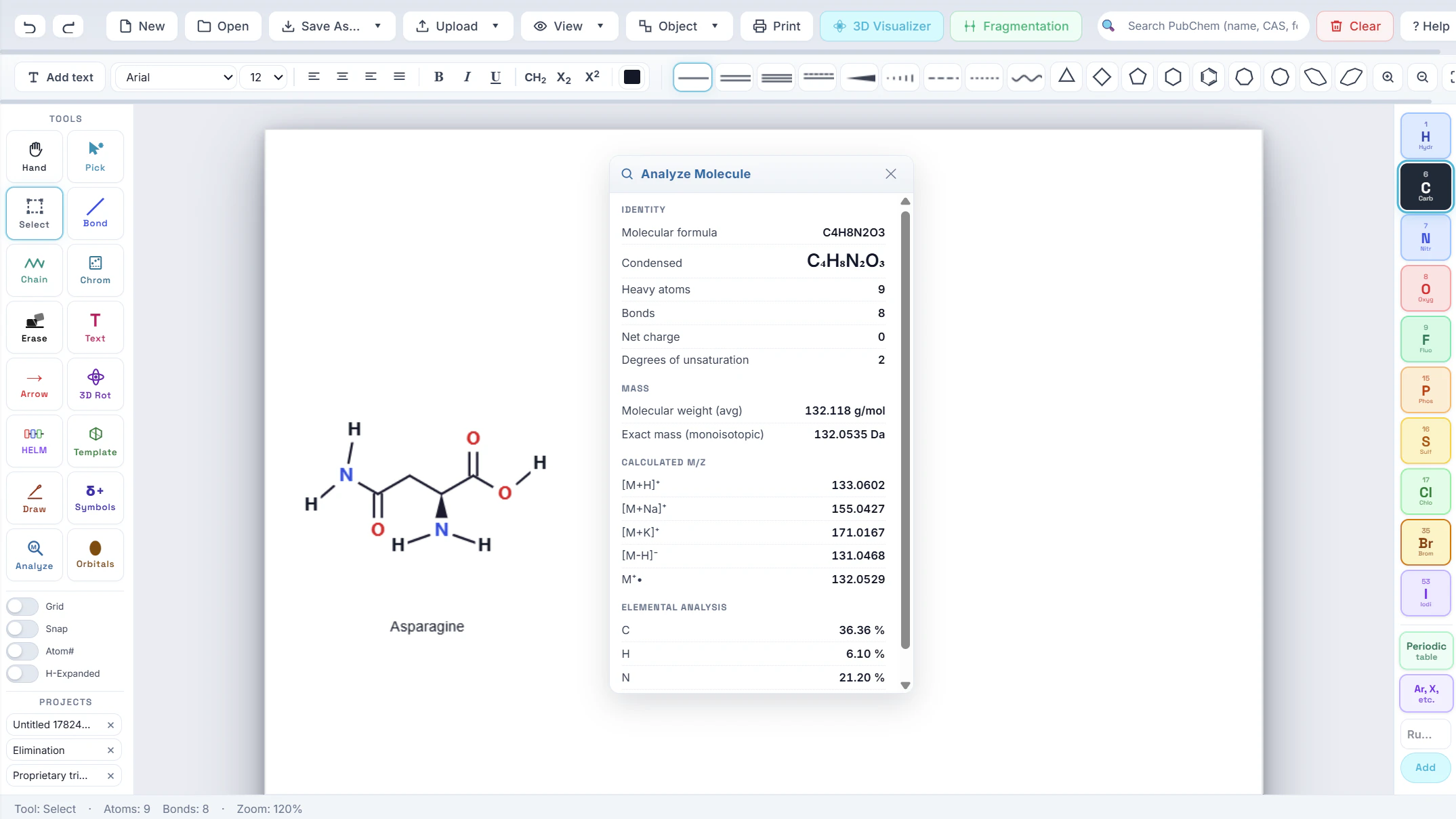This screenshot has width=1456, height=819.
Task: Choose the Bond tool
Action: point(96,213)
